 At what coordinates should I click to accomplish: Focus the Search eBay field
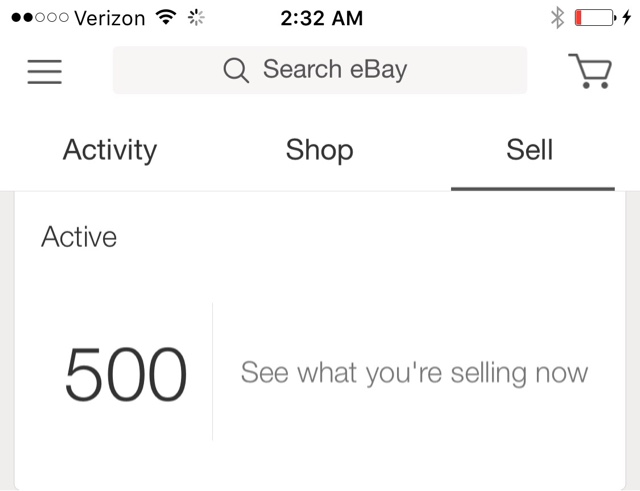coord(334,70)
